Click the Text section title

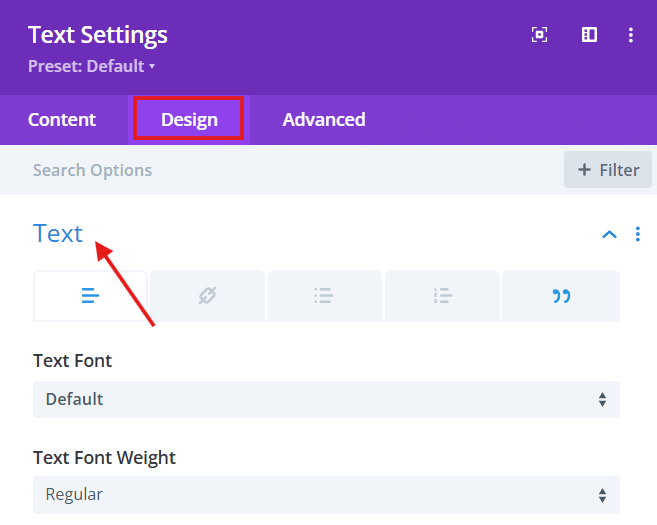click(58, 233)
